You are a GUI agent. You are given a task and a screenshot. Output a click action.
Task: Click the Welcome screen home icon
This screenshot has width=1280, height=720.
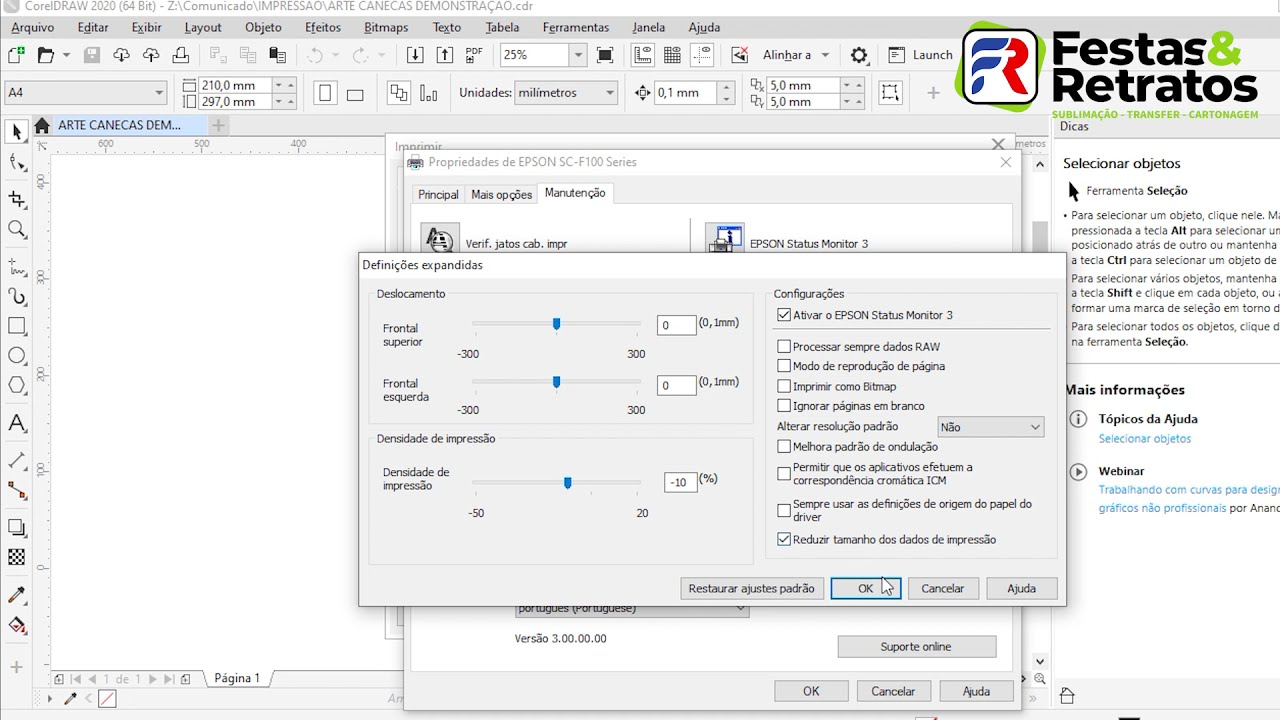(42, 125)
